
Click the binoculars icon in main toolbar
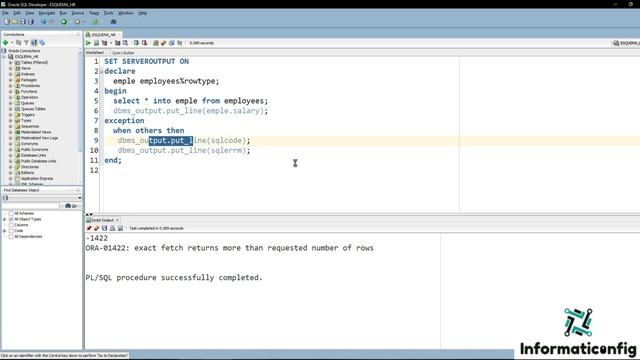click(x=113, y=22)
